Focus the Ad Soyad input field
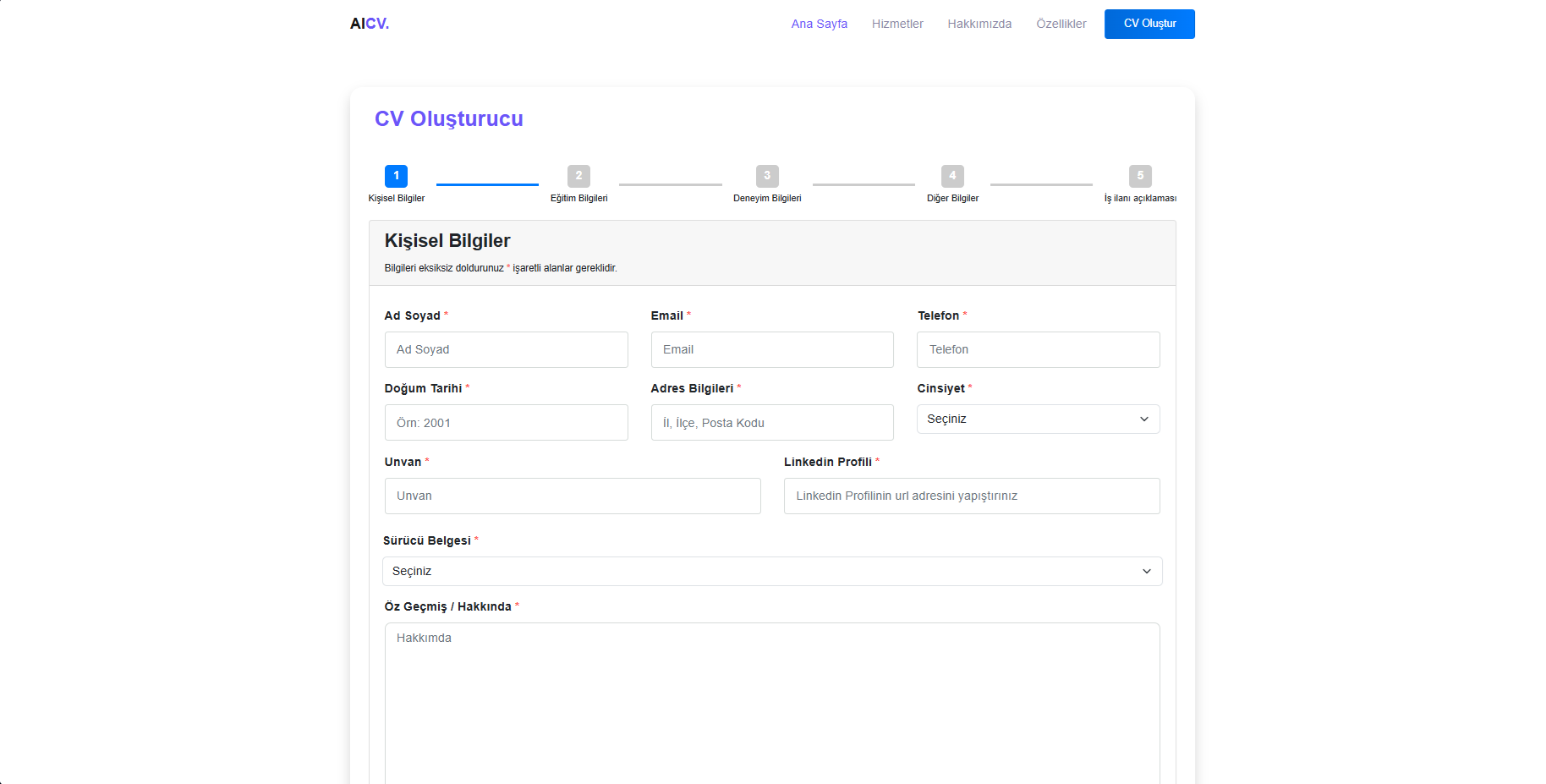Screen dimensions: 1546x784 [x=506, y=350]
